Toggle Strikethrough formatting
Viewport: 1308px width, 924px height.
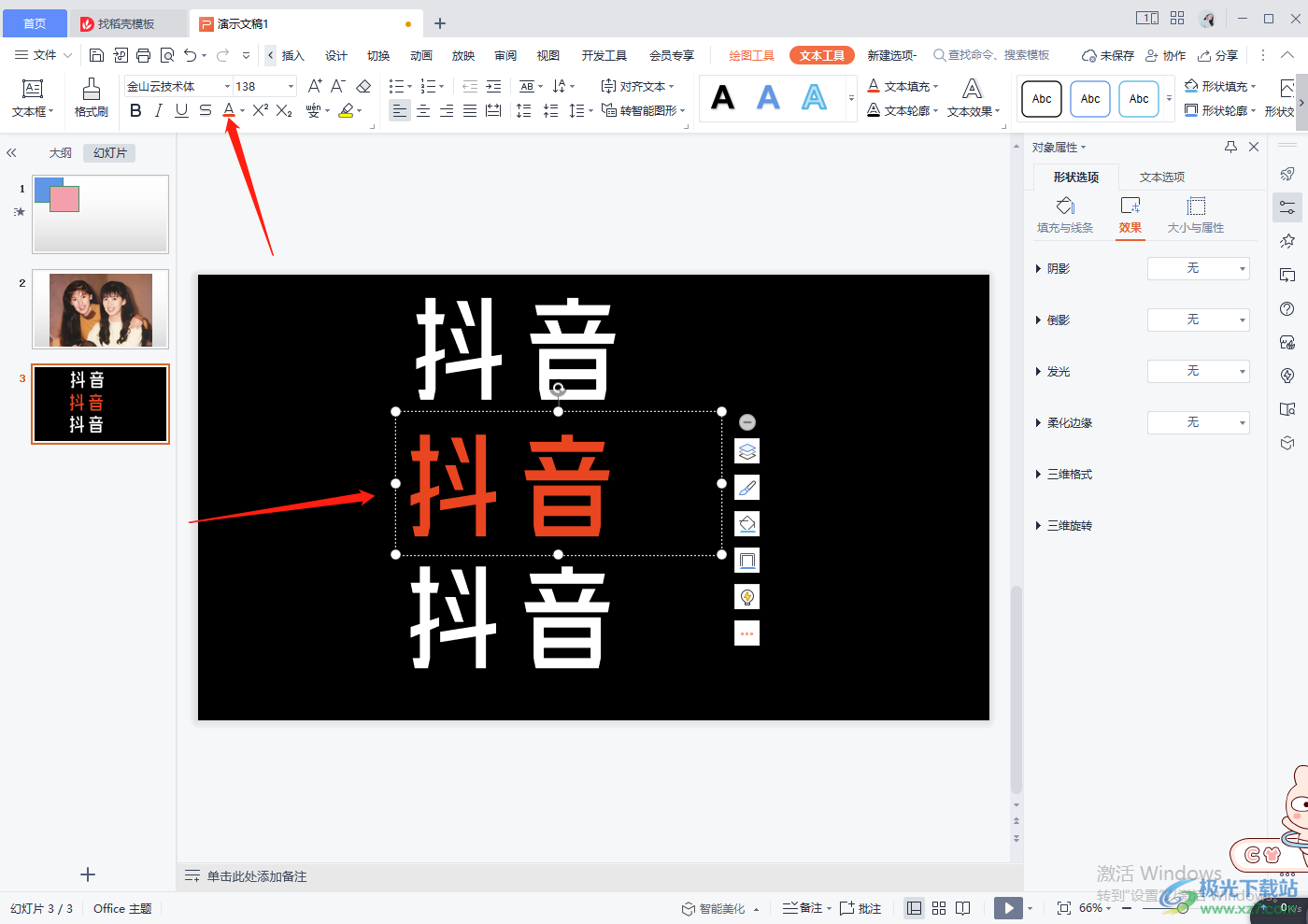206,110
